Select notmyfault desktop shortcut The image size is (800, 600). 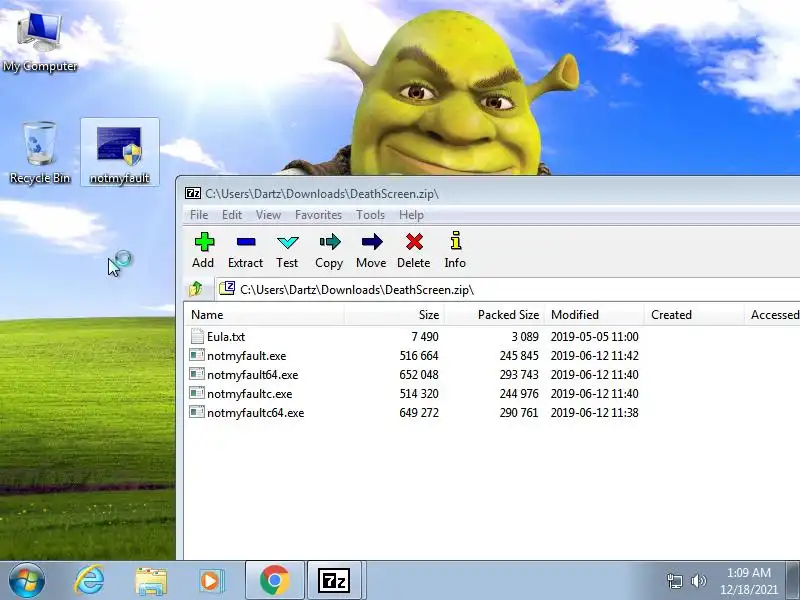coord(119,152)
